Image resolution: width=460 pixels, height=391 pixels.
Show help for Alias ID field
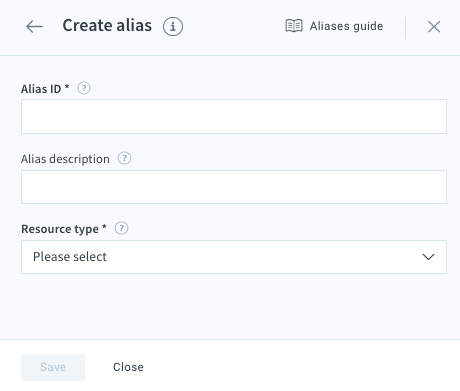click(x=84, y=88)
